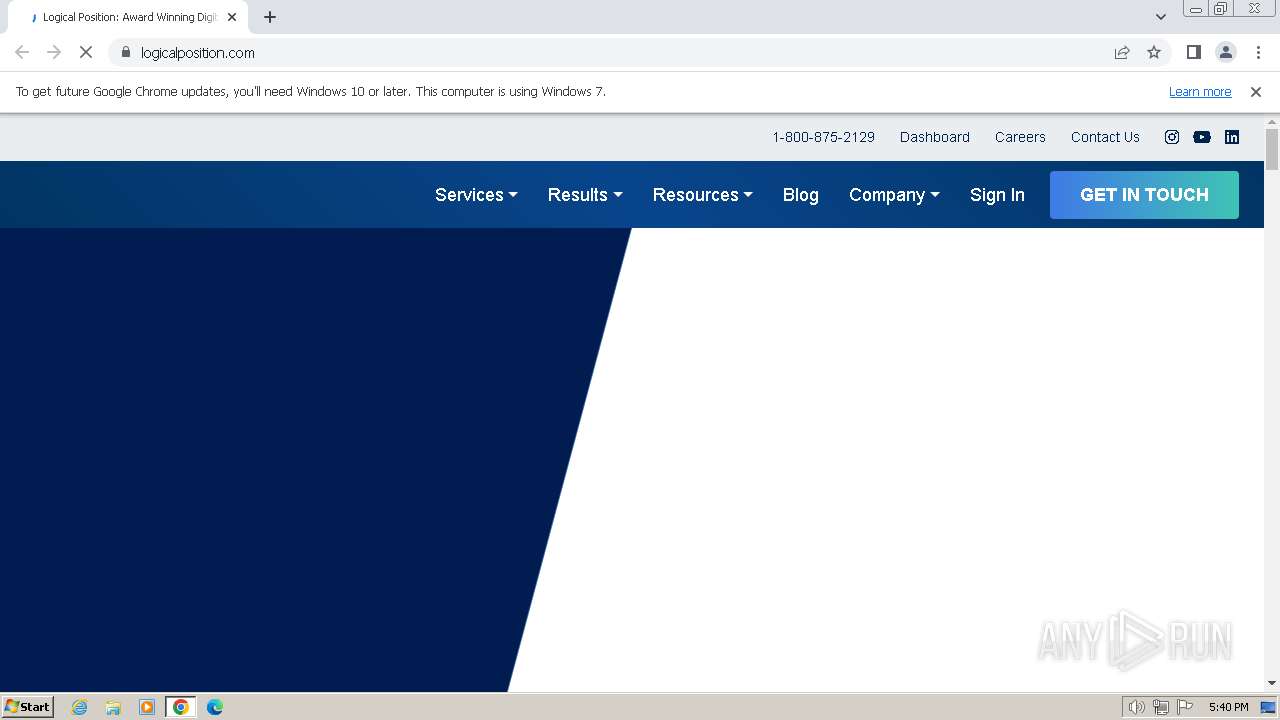The height and width of the screenshot is (720, 1280).
Task: Open Chrome side panel
Action: (1194, 52)
